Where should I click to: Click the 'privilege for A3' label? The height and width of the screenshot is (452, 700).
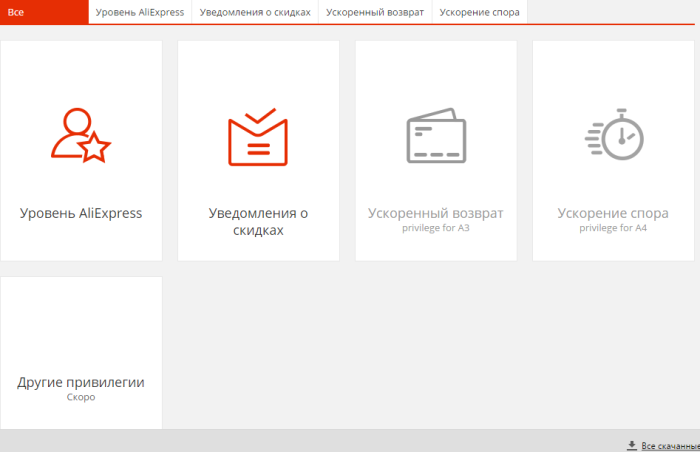tap(436, 228)
